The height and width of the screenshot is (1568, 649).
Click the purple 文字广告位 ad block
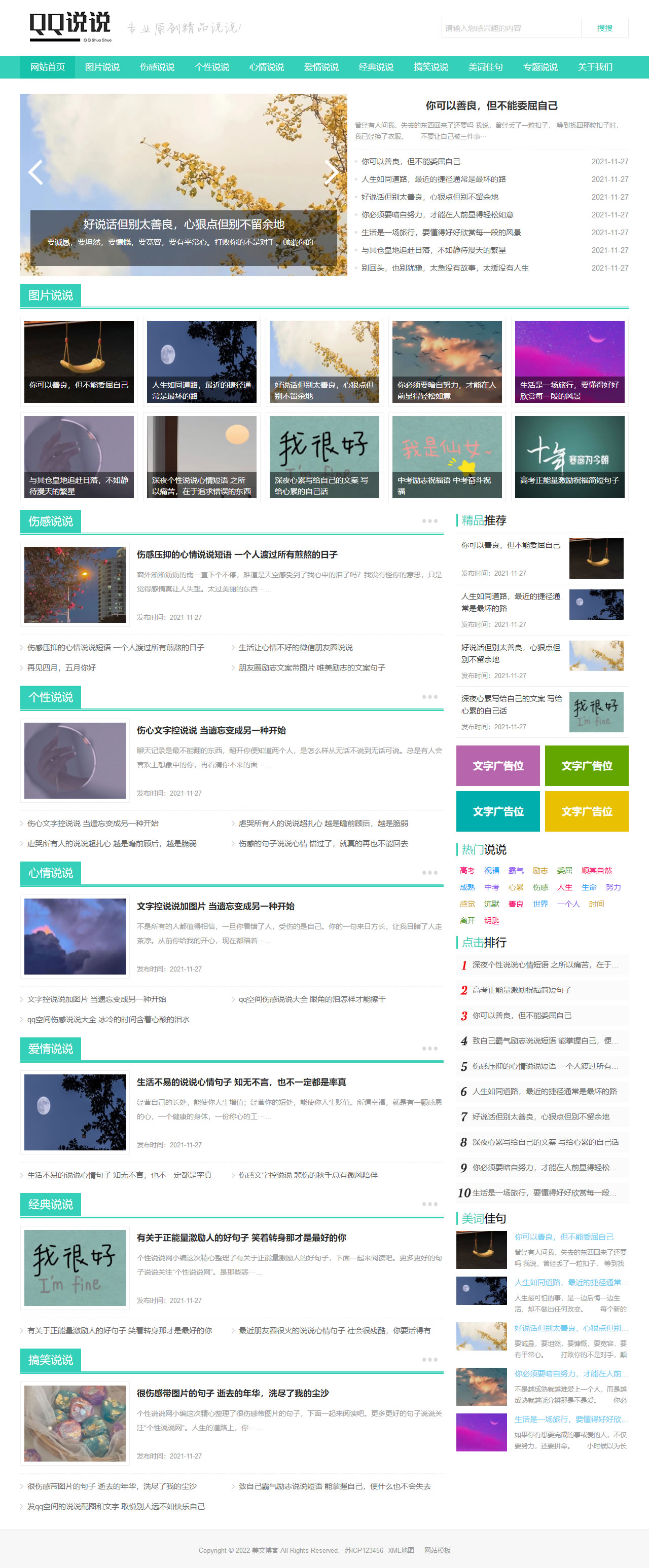point(498,766)
